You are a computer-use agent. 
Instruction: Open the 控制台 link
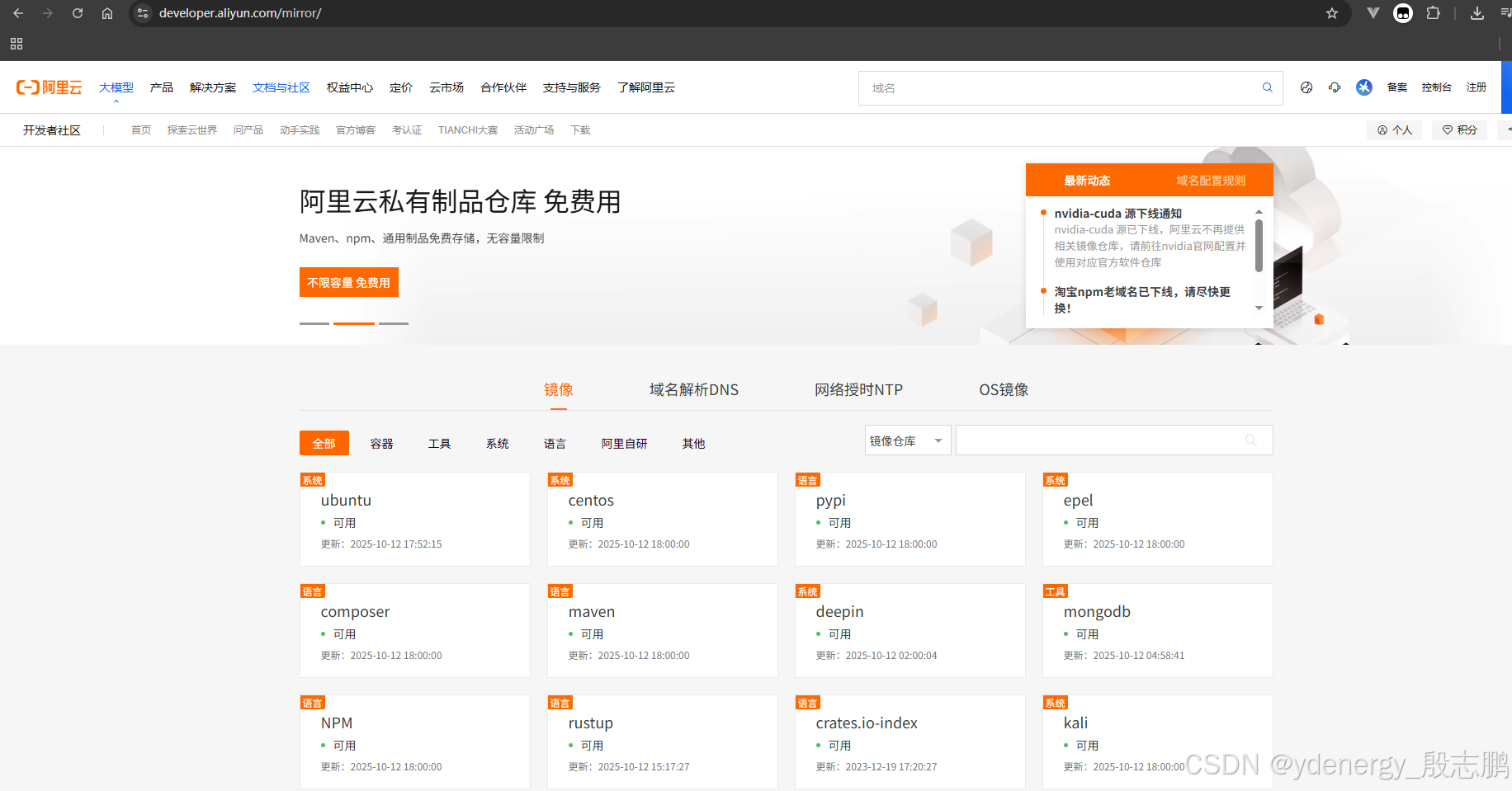click(x=1437, y=87)
